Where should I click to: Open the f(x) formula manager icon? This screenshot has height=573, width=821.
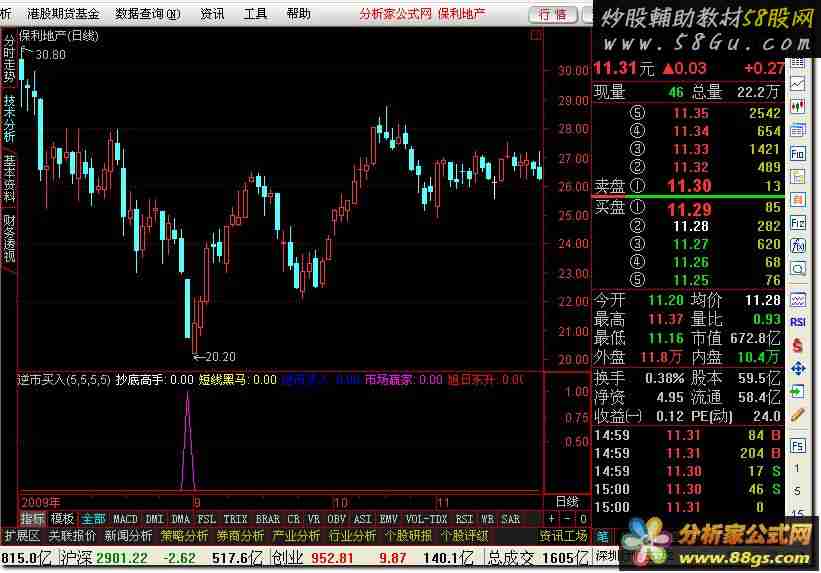click(x=798, y=246)
